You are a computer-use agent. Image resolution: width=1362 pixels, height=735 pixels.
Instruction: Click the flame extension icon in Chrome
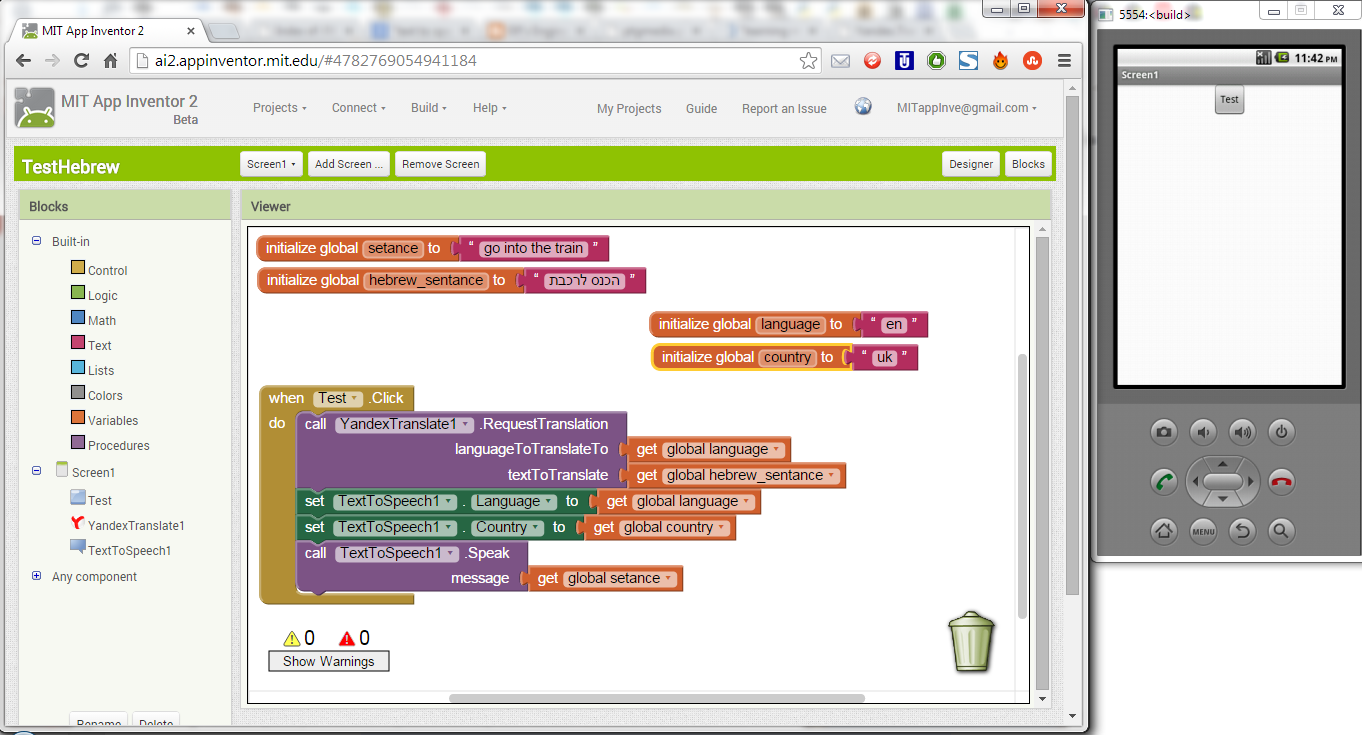(x=1000, y=61)
